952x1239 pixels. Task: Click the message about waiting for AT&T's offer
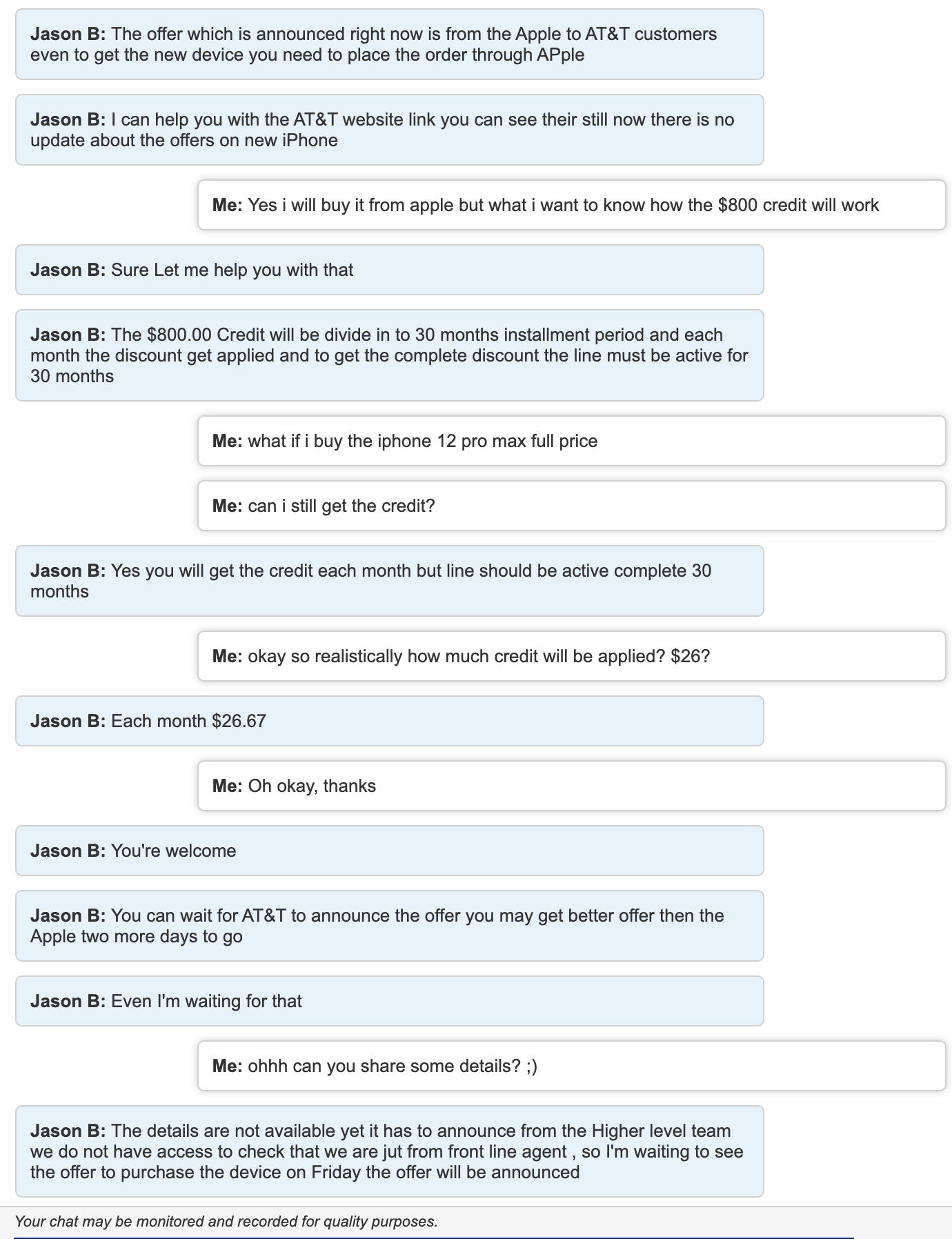click(x=389, y=926)
